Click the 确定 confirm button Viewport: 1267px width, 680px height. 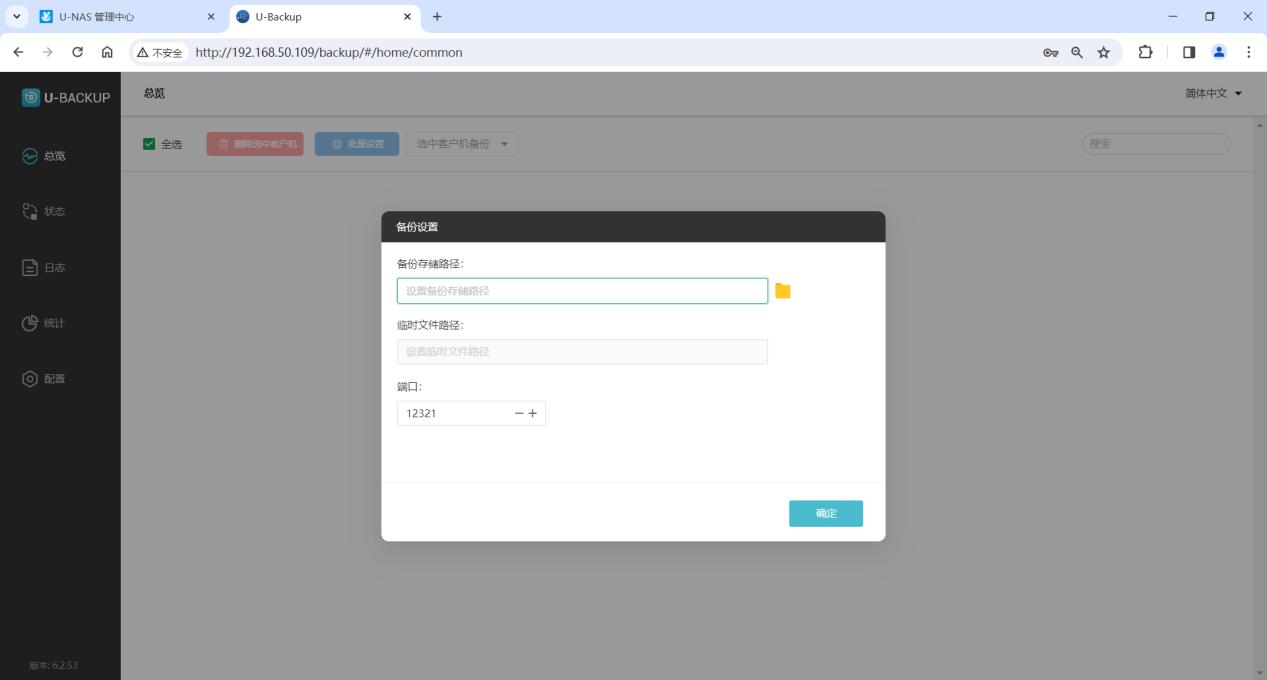pos(825,513)
